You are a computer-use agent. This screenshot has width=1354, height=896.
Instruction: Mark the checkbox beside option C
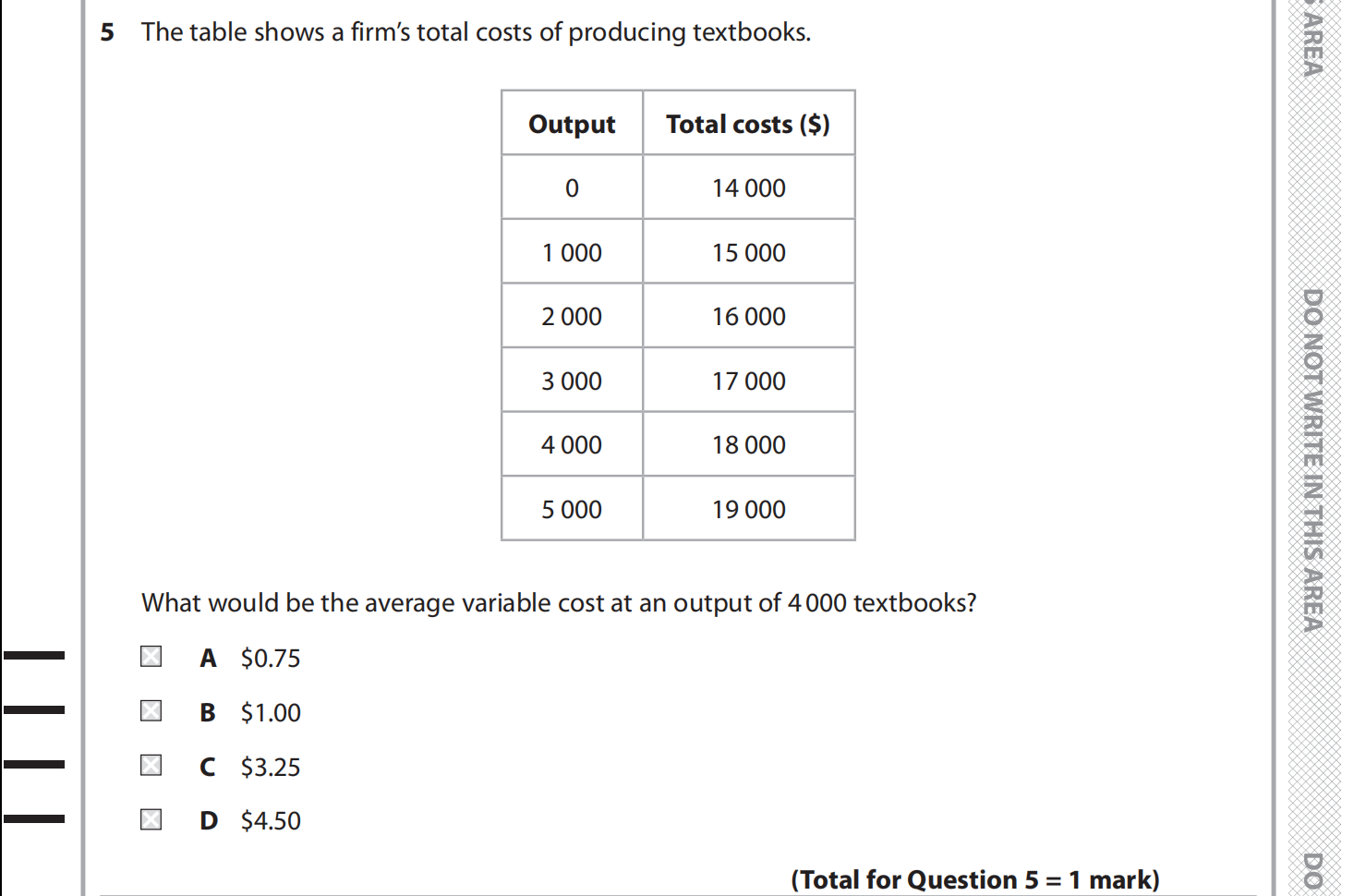151,766
